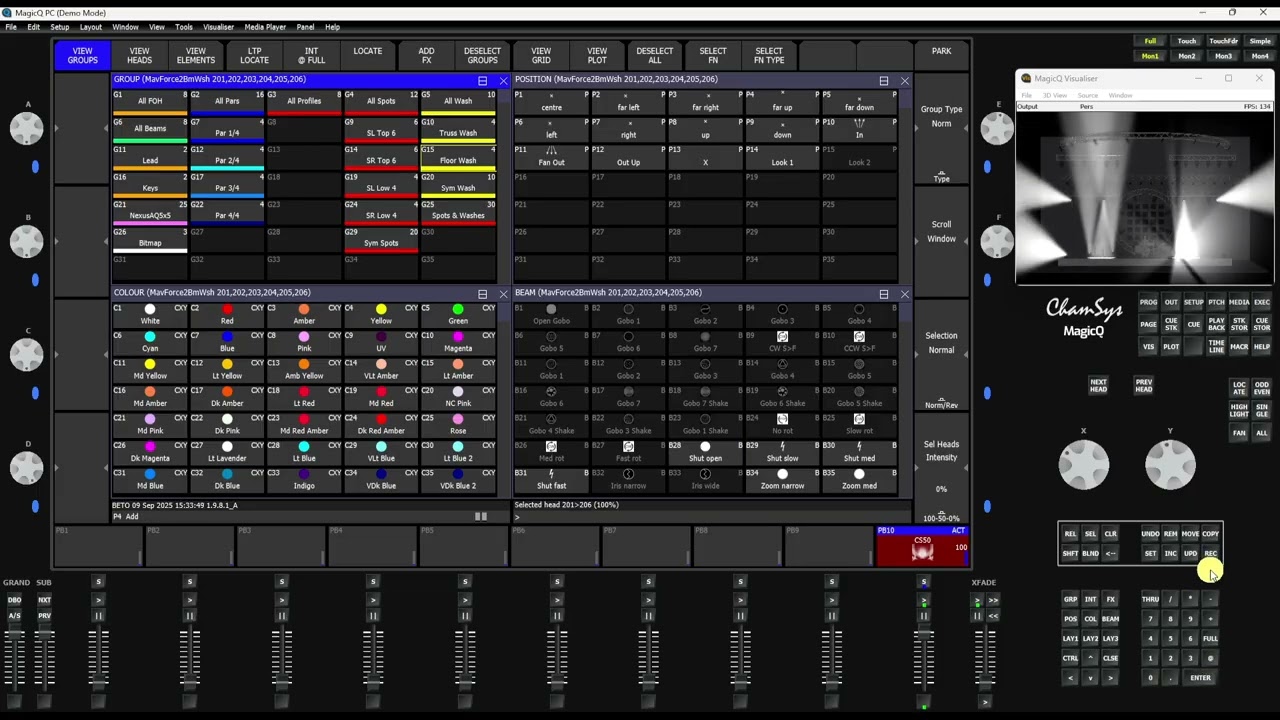Click the DESELECT ALL soft button
The width and height of the screenshot is (1280, 720).
(655, 56)
